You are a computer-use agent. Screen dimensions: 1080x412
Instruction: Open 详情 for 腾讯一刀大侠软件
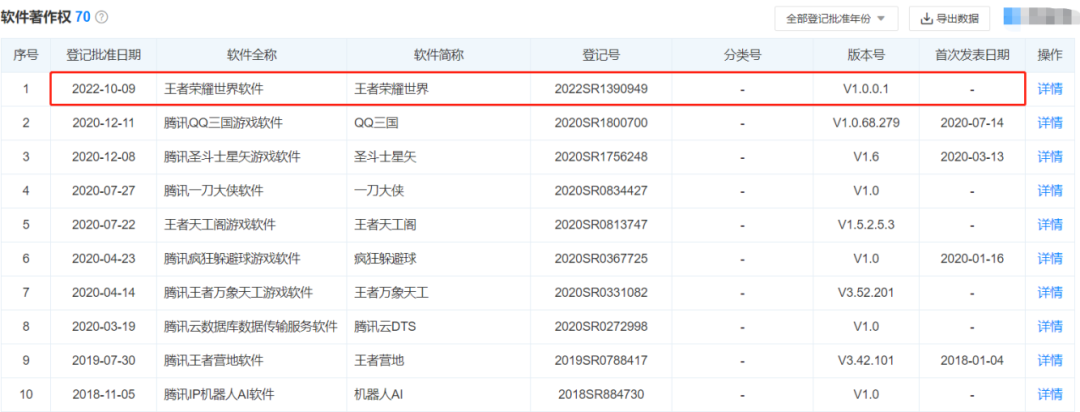(x=1050, y=190)
